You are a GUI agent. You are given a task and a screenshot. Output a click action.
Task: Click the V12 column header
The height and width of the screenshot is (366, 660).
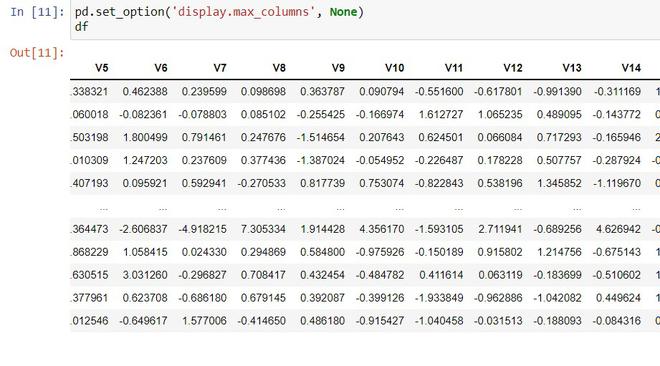pyautogui.click(x=513, y=68)
